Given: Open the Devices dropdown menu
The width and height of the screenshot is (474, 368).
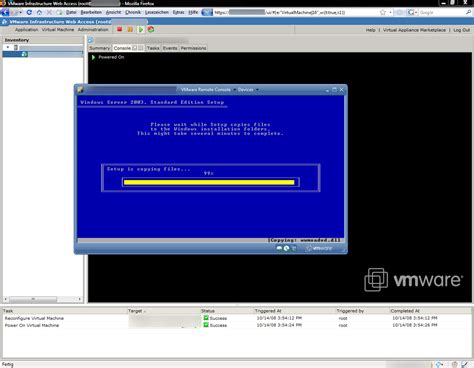Looking at the screenshot, I should [x=248, y=90].
